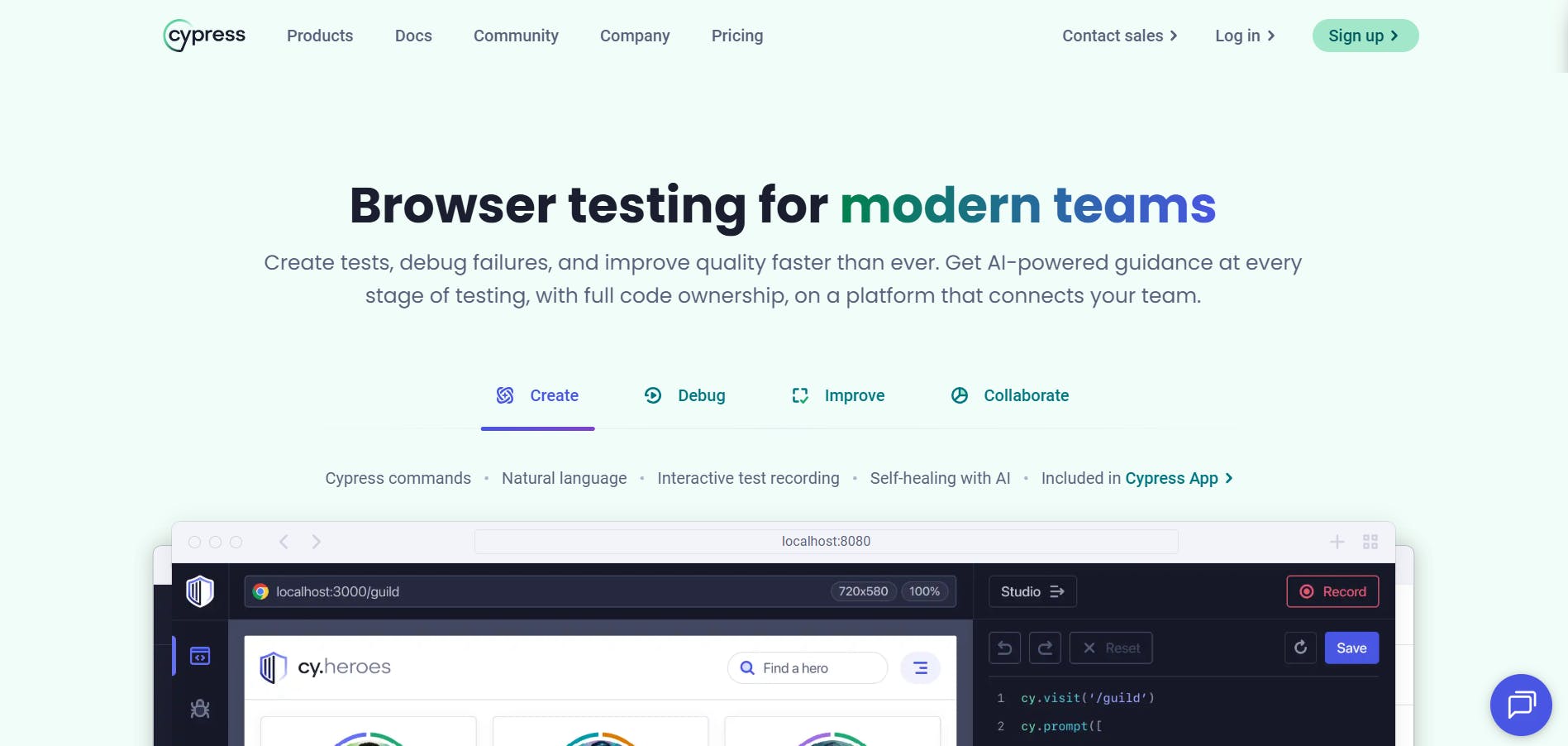Open the Company menu
This screenshot has width=1568, height=746.
635,36
